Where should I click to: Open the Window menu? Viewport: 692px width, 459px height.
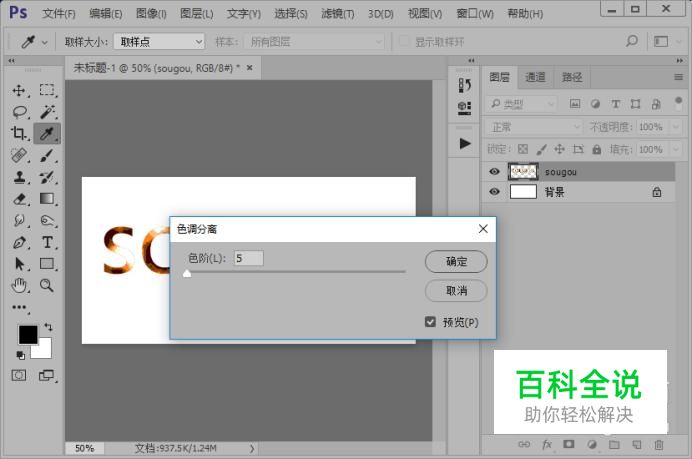[x=475, y=14]
